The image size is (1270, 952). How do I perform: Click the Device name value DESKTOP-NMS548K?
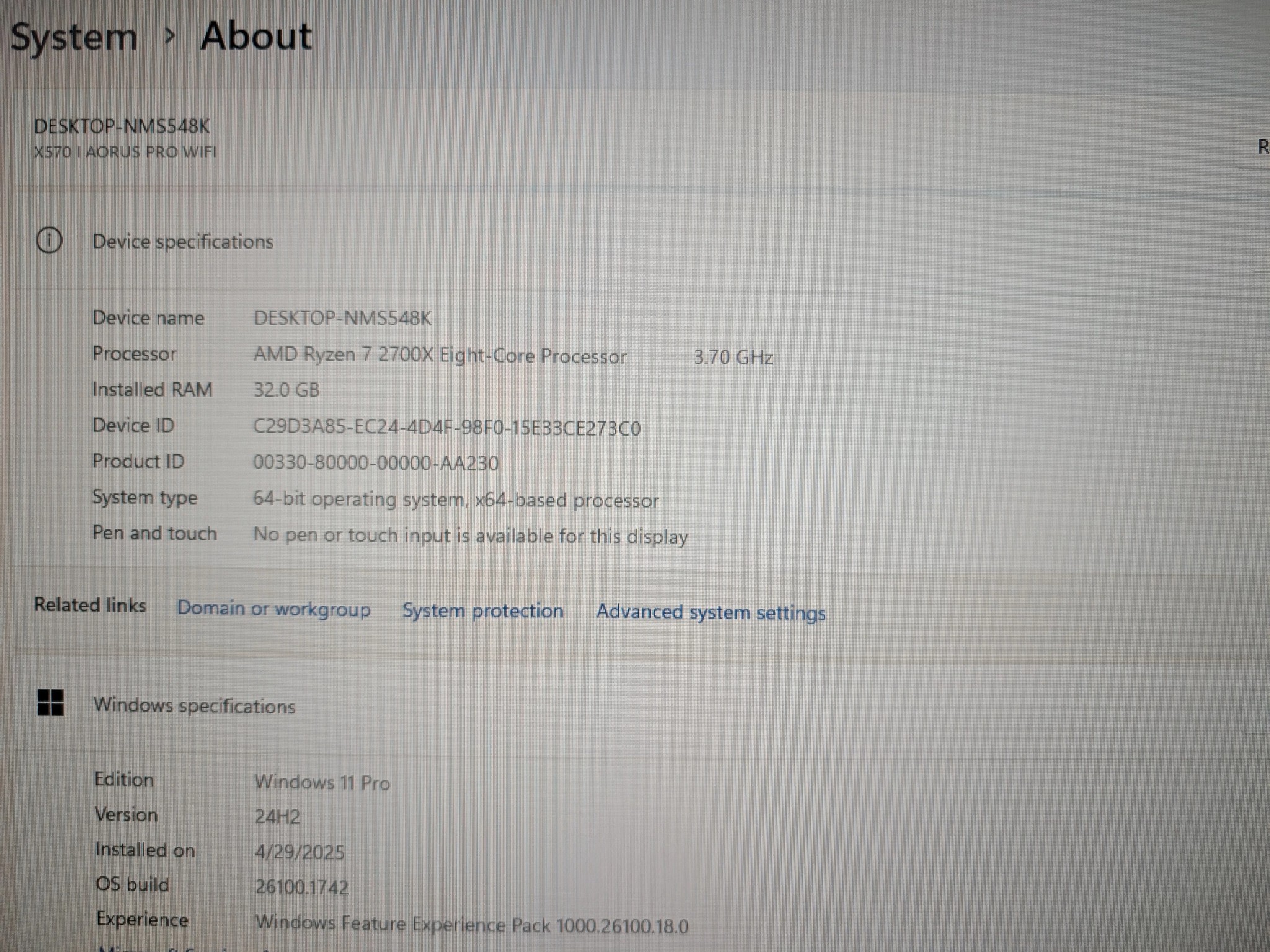click(x=342, y=318)
